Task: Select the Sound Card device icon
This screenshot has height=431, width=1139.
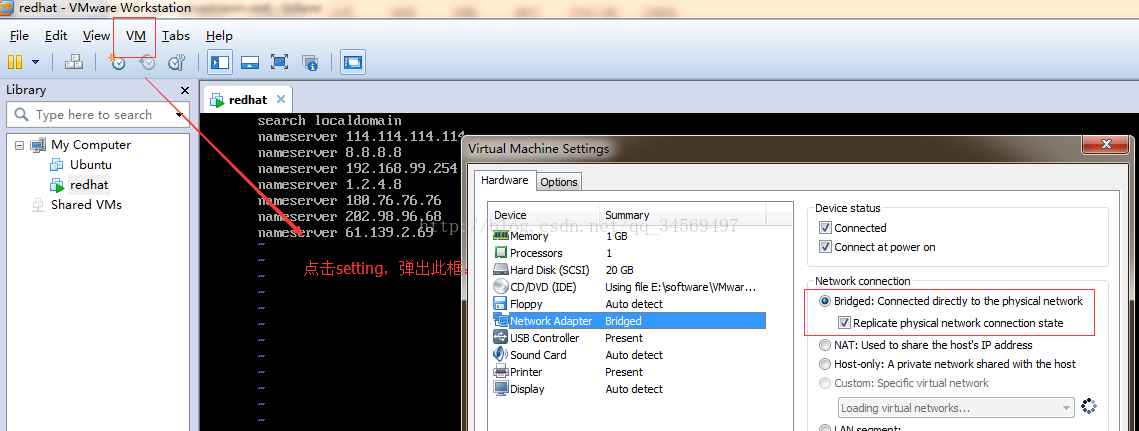Action: coord(500,355)
